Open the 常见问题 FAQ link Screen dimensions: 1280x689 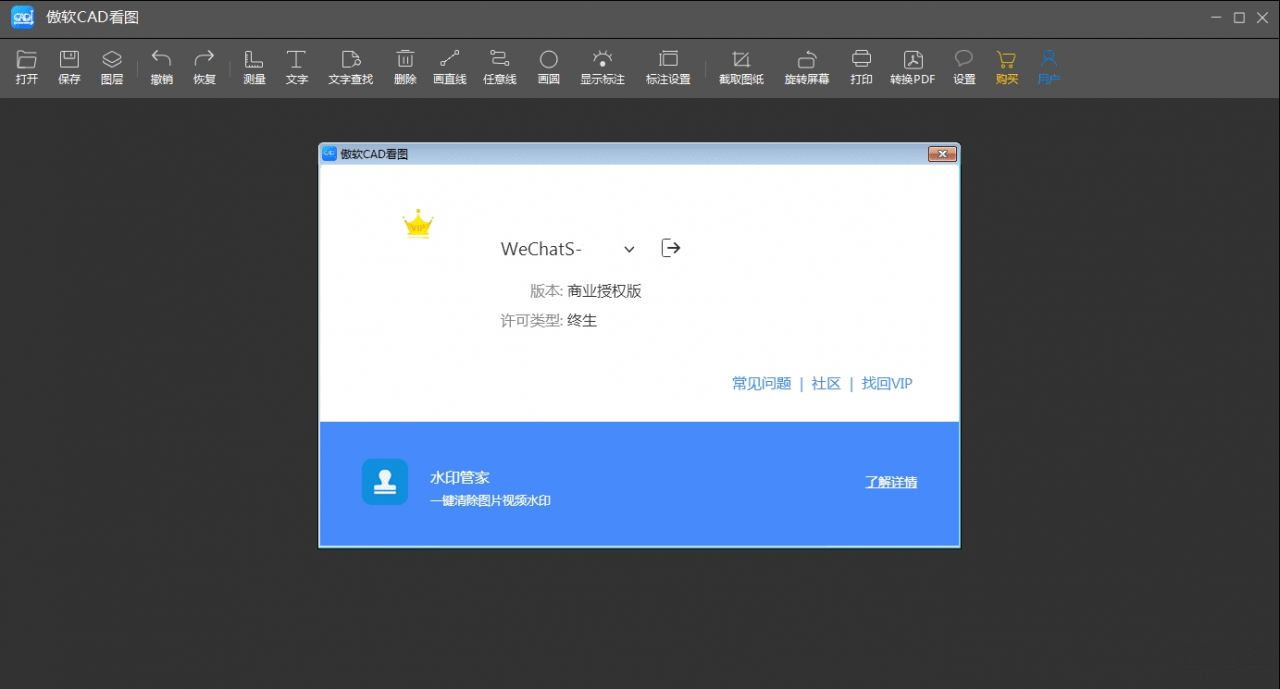pos(761,384)
